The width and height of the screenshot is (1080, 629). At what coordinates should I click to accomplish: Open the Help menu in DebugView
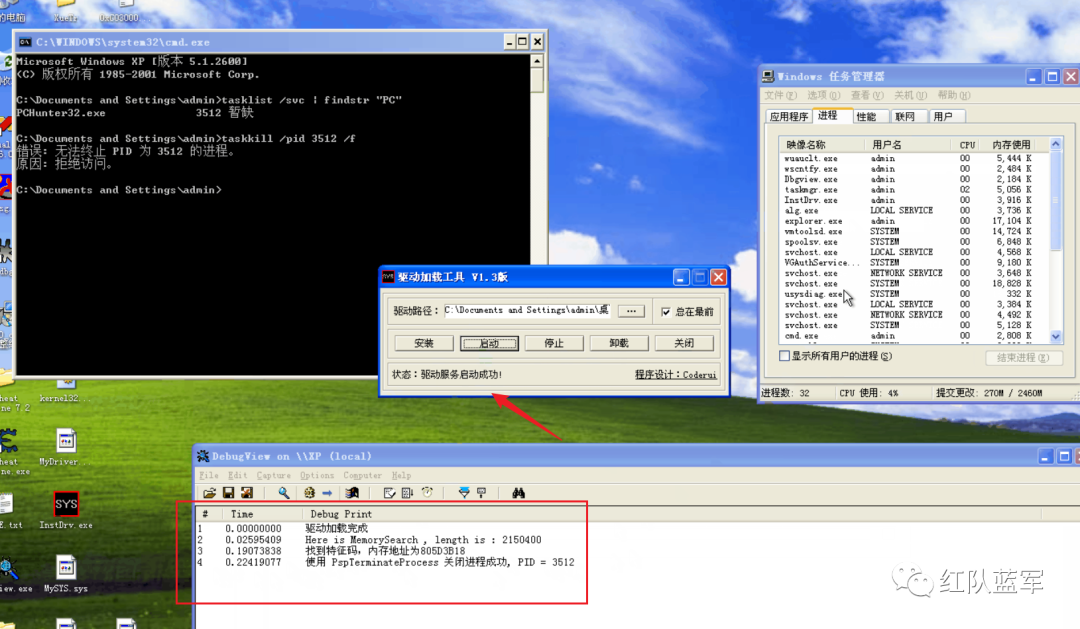click(x=402, y=475)
